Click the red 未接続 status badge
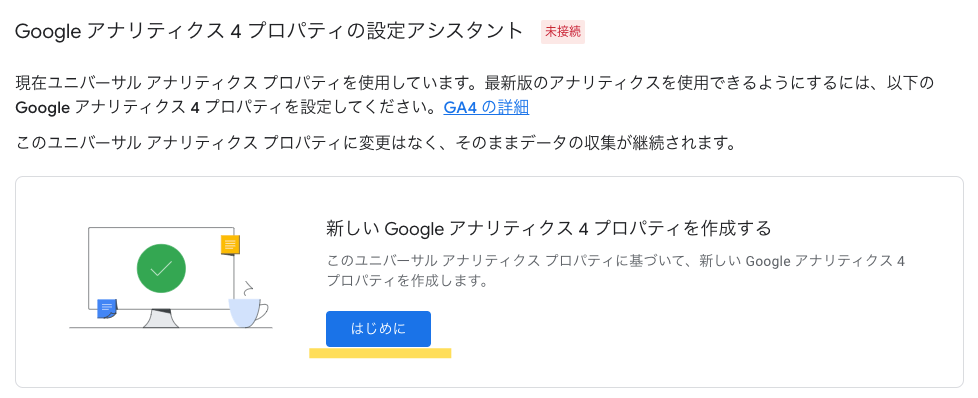Screen dimensions: 978x398 click(563, 32)
